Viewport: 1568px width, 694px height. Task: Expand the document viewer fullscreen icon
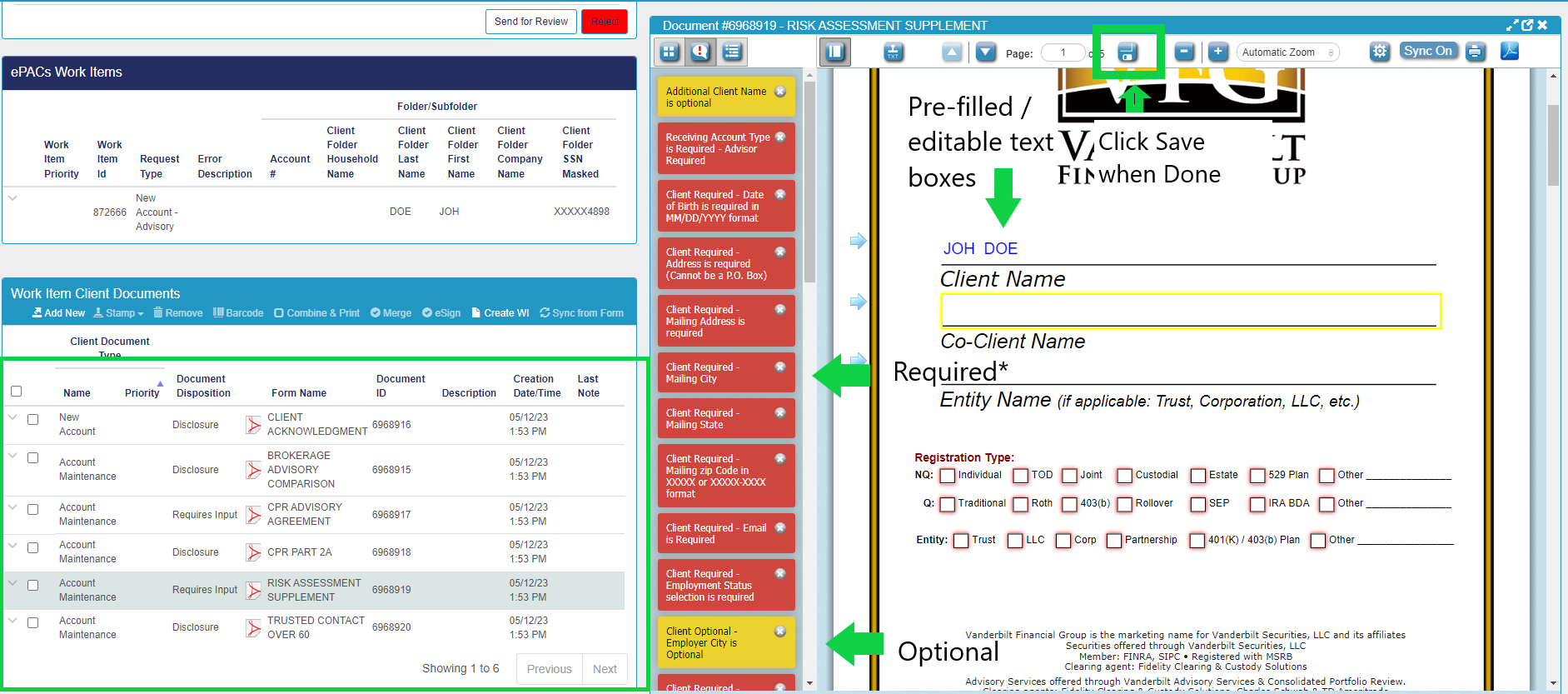pyautogui.click(x=1512, y=25)
